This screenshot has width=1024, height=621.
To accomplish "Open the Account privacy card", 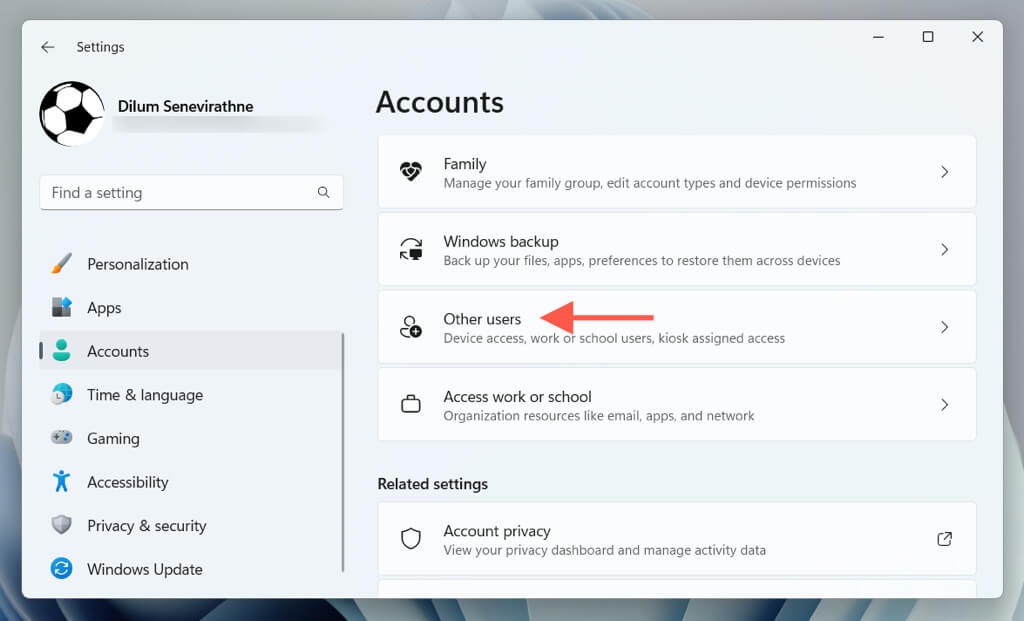I will tap(677, 539).
